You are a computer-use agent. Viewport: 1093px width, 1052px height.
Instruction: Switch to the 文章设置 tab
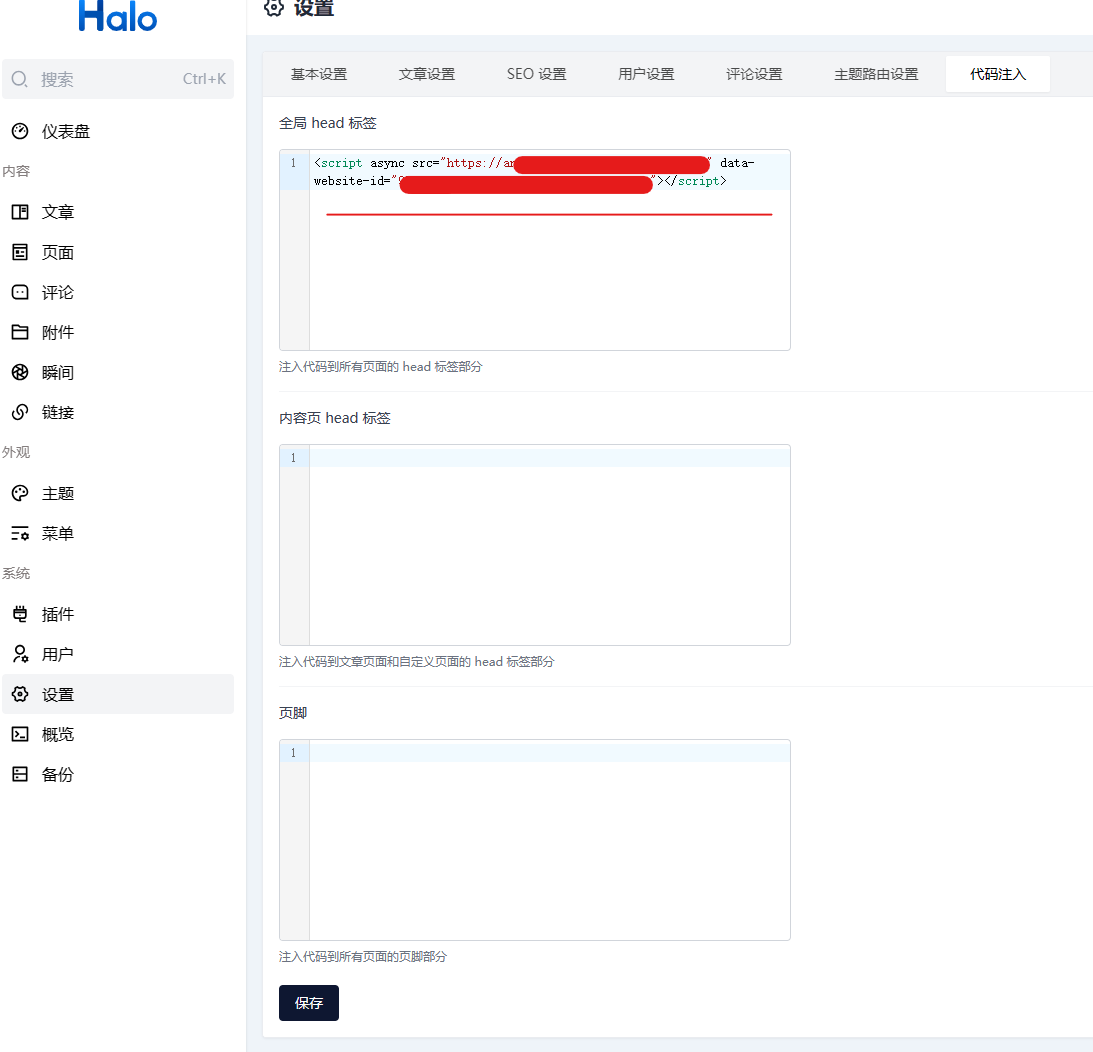[x=427, y=74]
